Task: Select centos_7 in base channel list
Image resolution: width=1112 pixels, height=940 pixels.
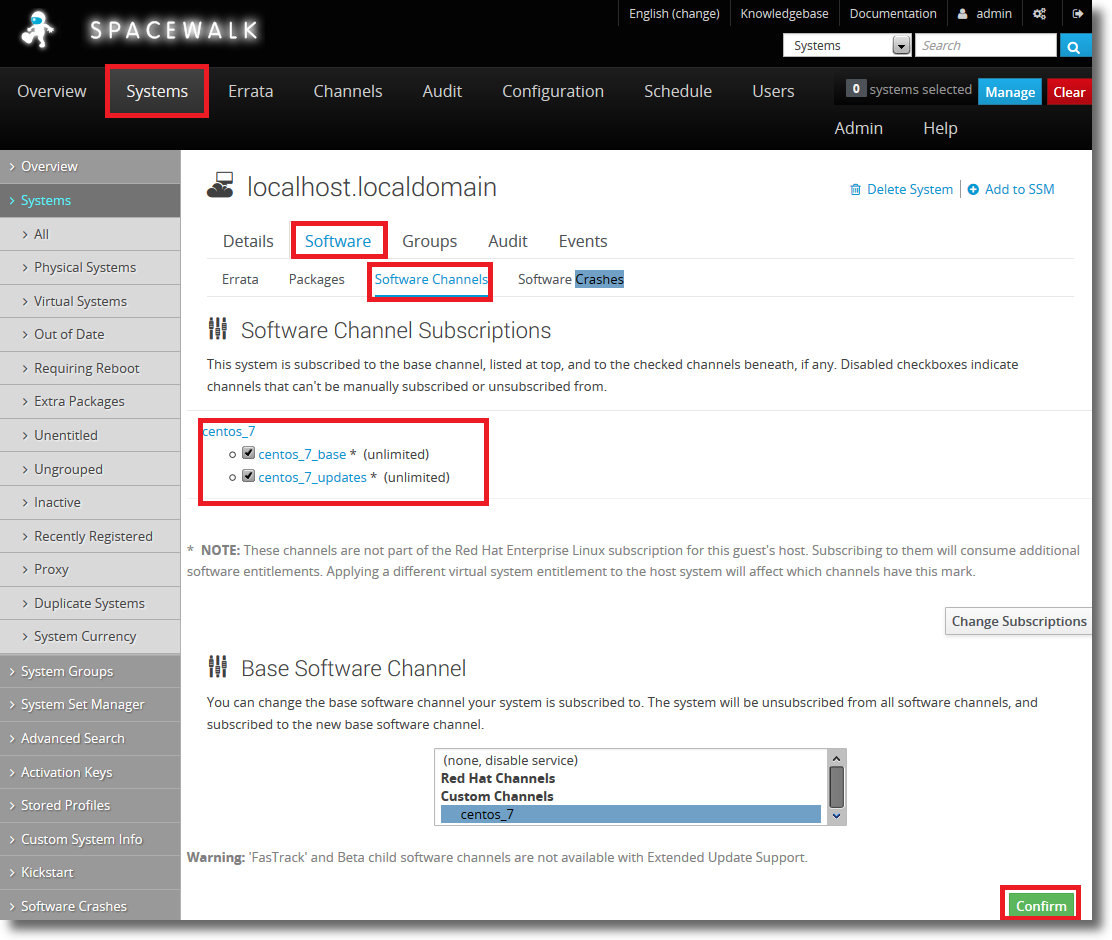Action: click(x=630, y=814)
